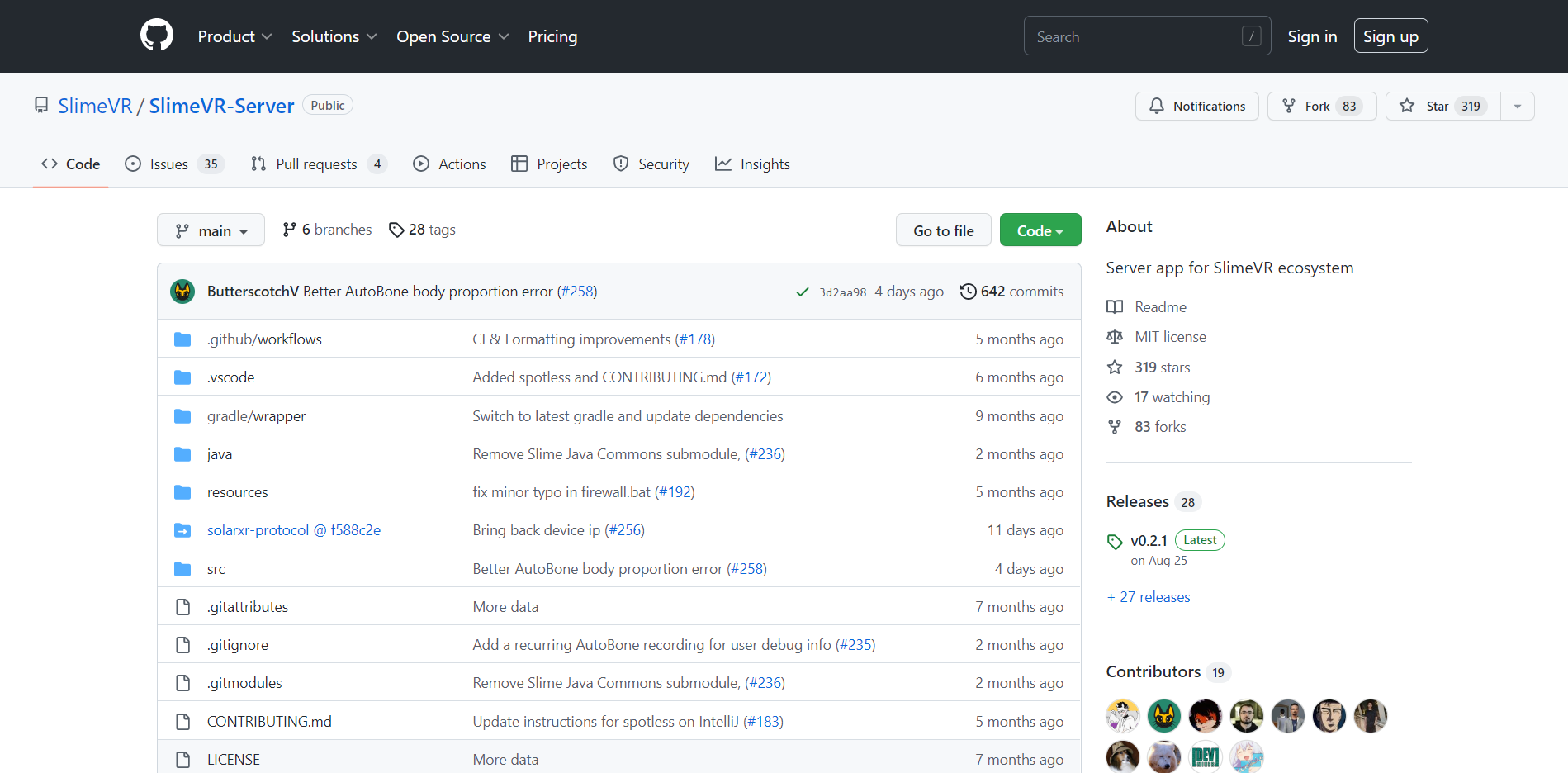The image size is (1568, 773).
Task: Click the GitHub logo icon
Action: point(157,36)
